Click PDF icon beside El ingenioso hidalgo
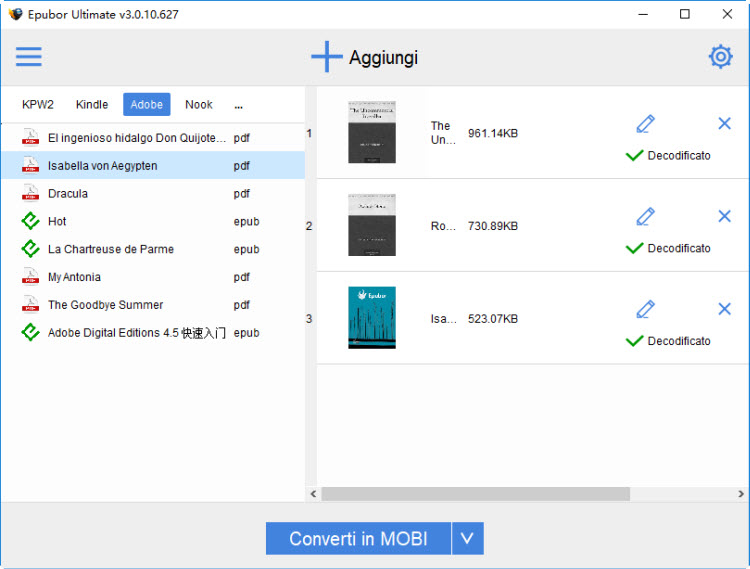The width and height of the screenshot is (750, 569). pyautogui.click(x=30, y=137)
